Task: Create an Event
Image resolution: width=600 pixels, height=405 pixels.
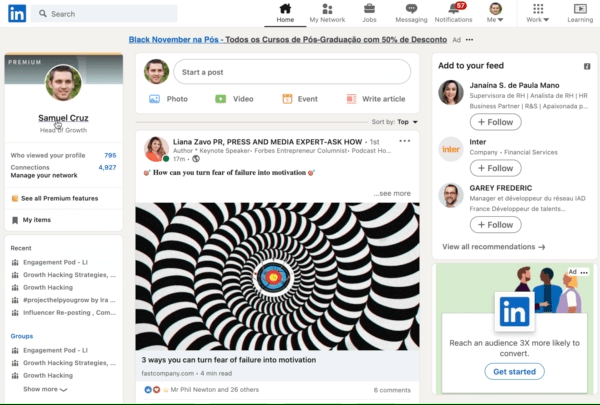Action: pyautogui.click(x=300, y=99)
